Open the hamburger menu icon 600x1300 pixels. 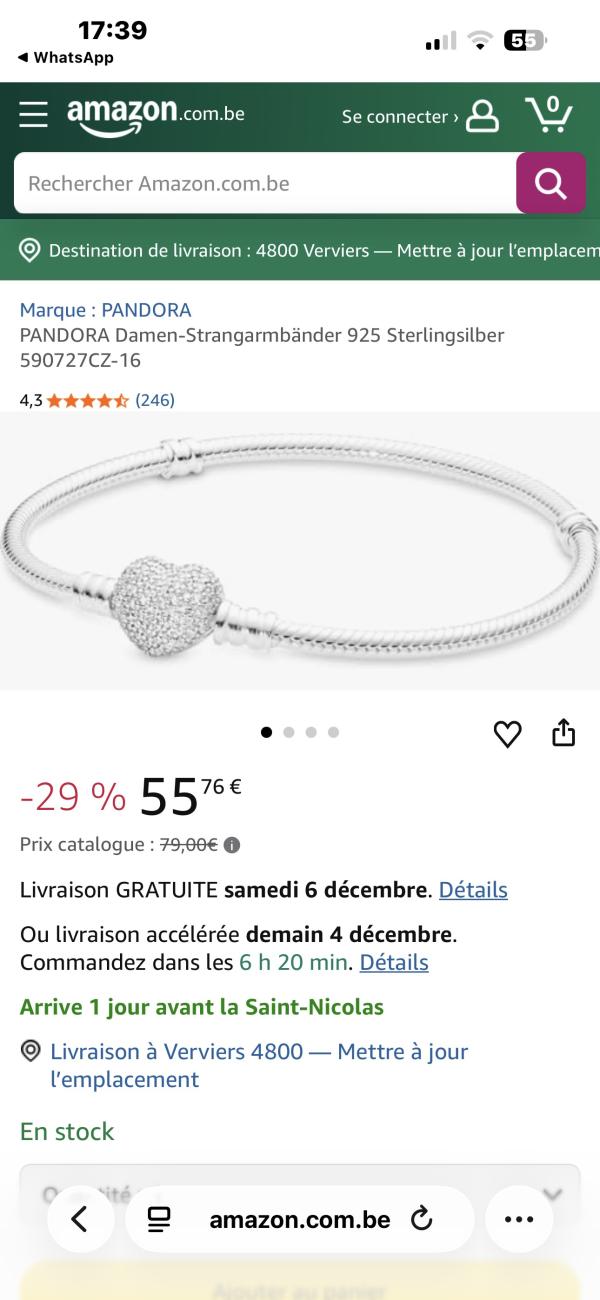(x=33, y=115)
